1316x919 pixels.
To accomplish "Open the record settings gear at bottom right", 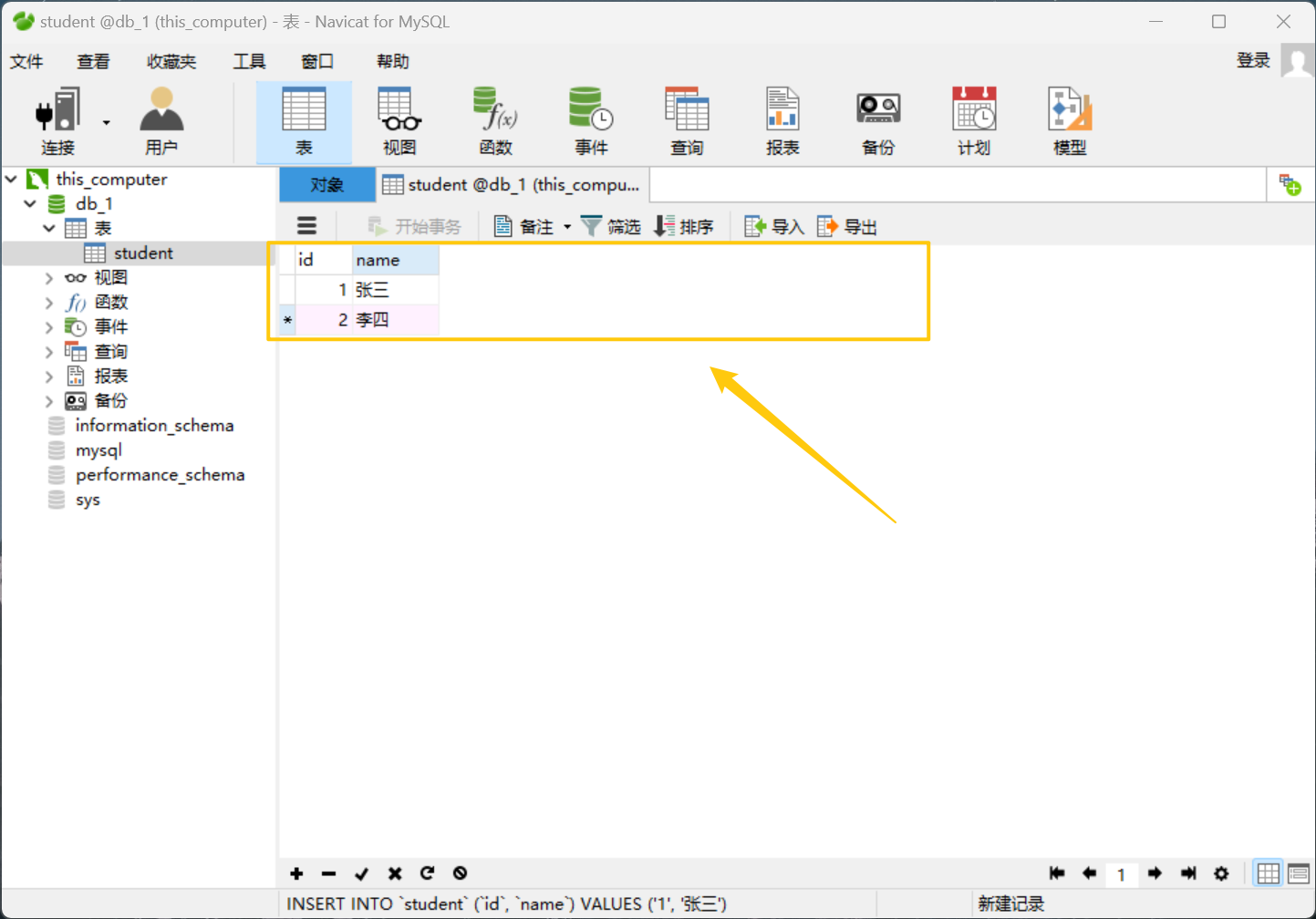I will (1220, 873).
